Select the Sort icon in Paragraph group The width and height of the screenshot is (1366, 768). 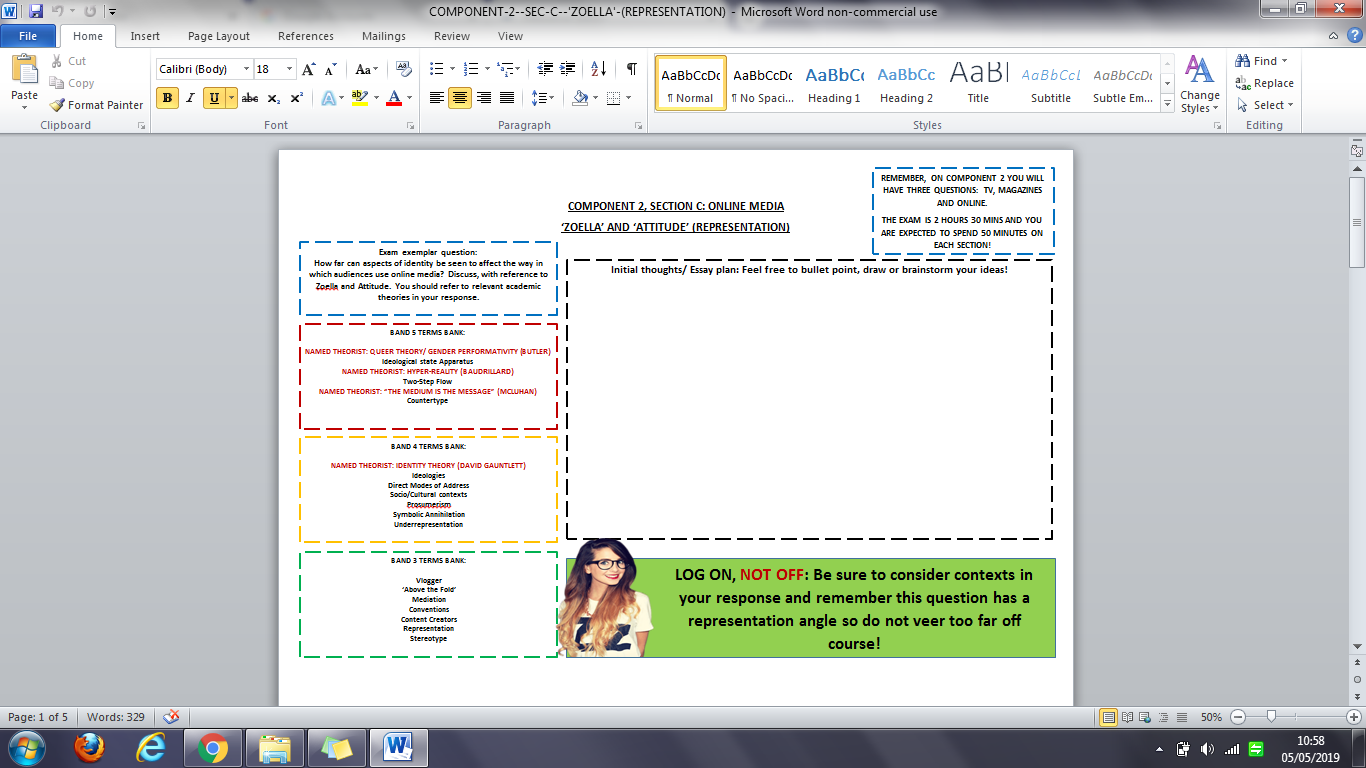click(597, 69)
